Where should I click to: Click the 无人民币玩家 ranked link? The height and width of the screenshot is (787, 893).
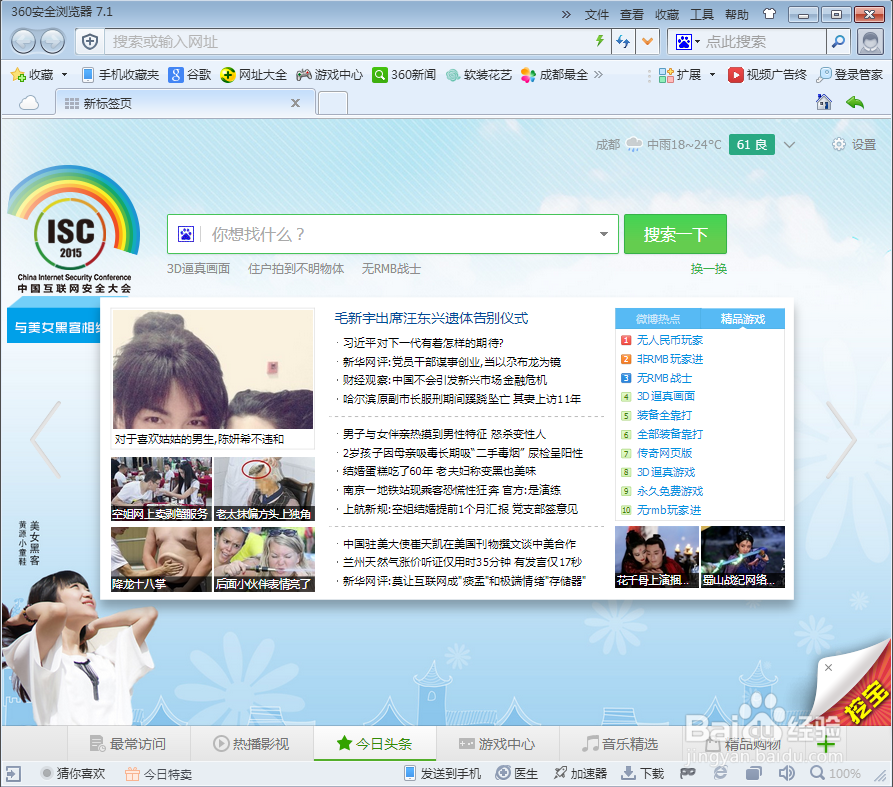pyautogui.click(x=670, y=340)
